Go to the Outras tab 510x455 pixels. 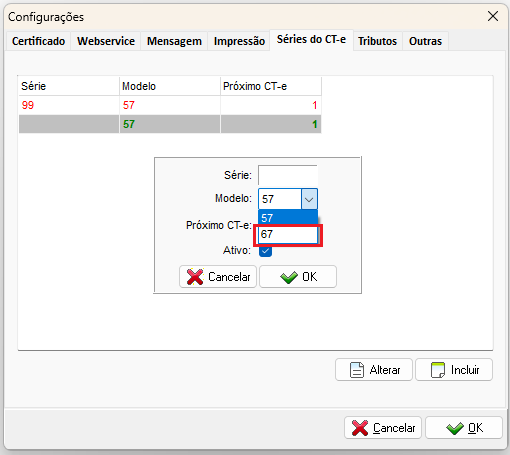pyautogui.click(x=425, y=41)
